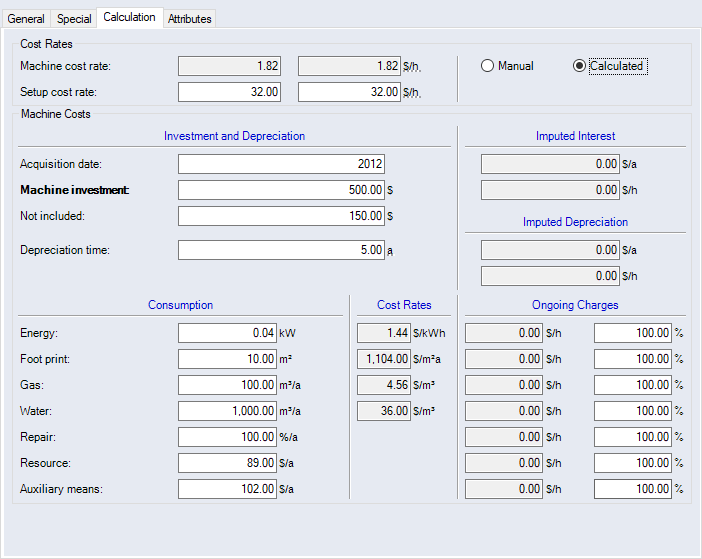Edit the Water consumption field
702x559 pixels.
[227, 411]
